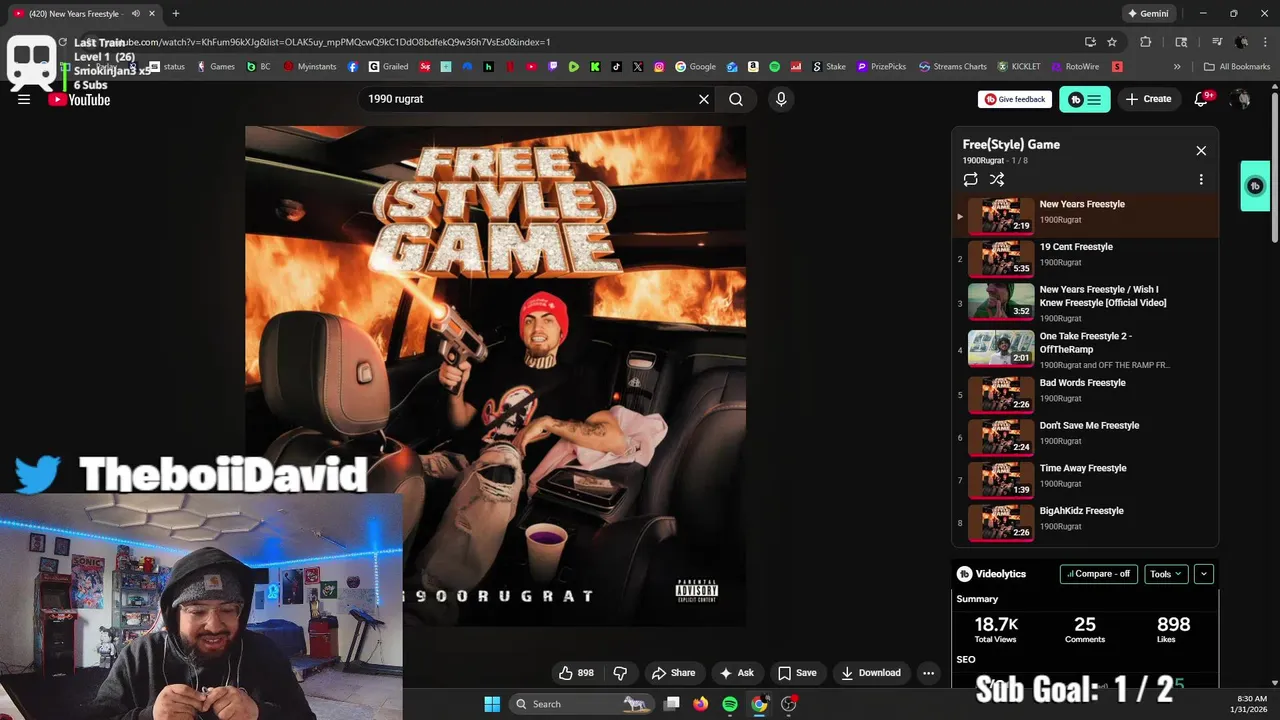
Task: Like the video (898 thumbs up)
Action: coord(576,673)
